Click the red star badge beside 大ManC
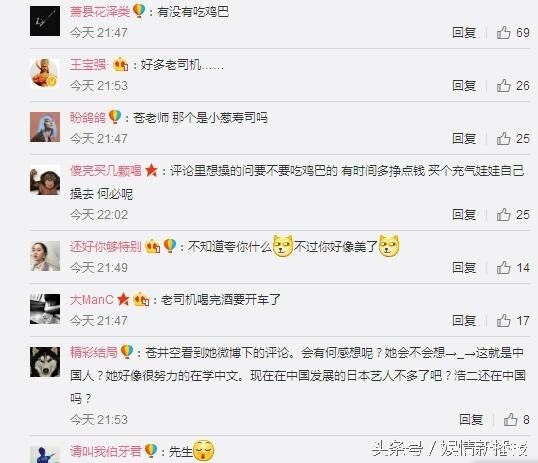The image size is (538, 463). pyautogui.click(x=123, y=299)
